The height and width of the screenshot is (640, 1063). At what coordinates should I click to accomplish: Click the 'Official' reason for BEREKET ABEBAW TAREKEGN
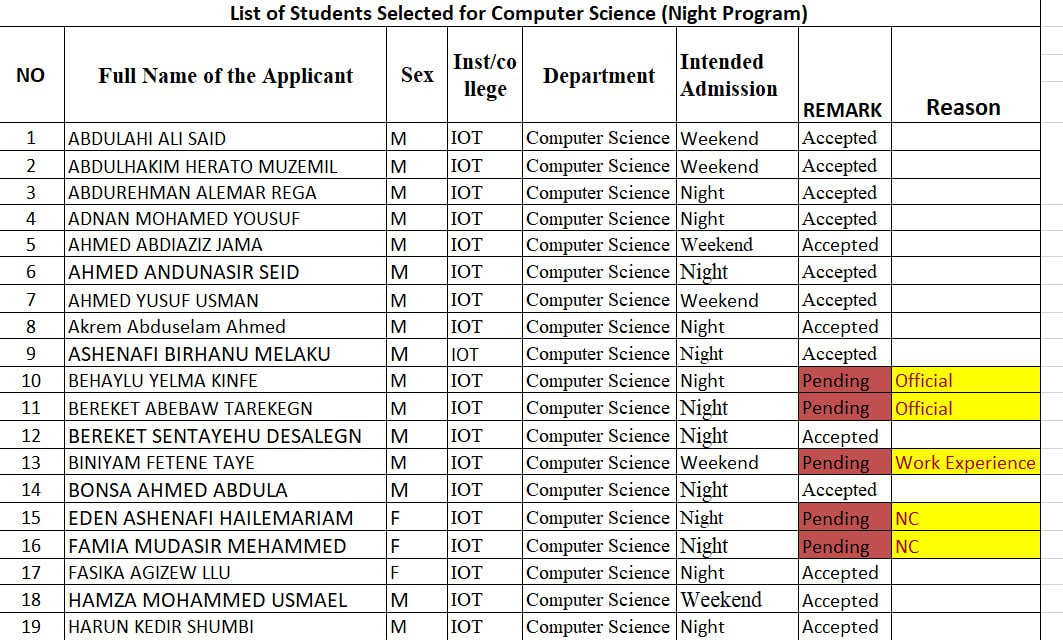tap(924, 408)
